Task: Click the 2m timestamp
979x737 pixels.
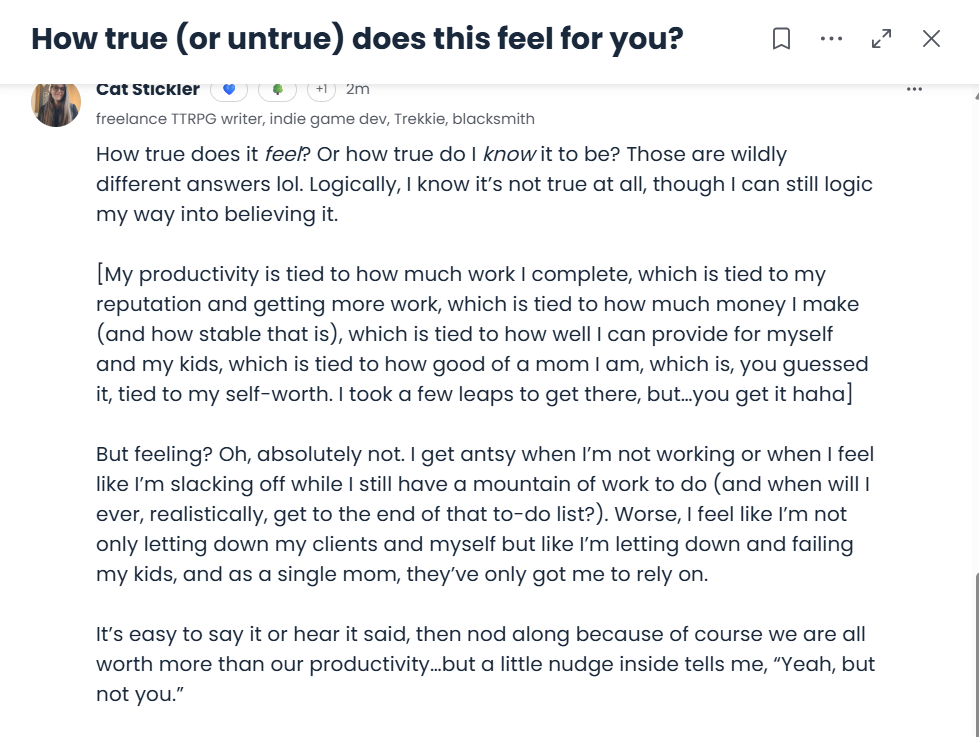Action: click(x=358, y=89)
